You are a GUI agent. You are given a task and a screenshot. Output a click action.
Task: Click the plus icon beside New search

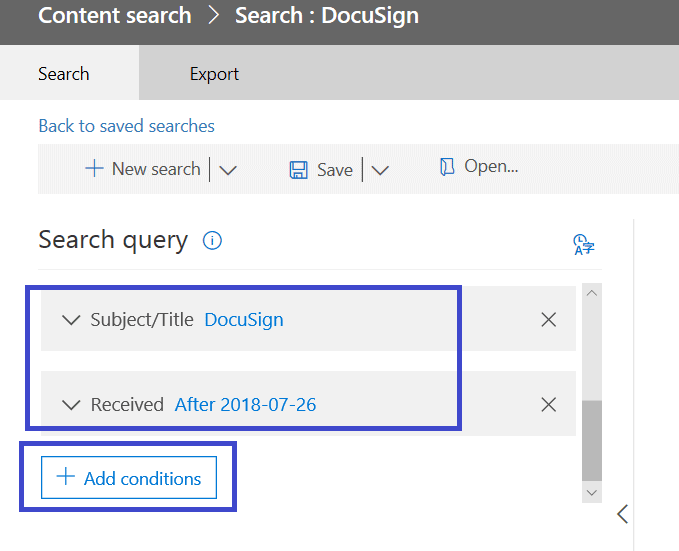(x=94, y=168)
